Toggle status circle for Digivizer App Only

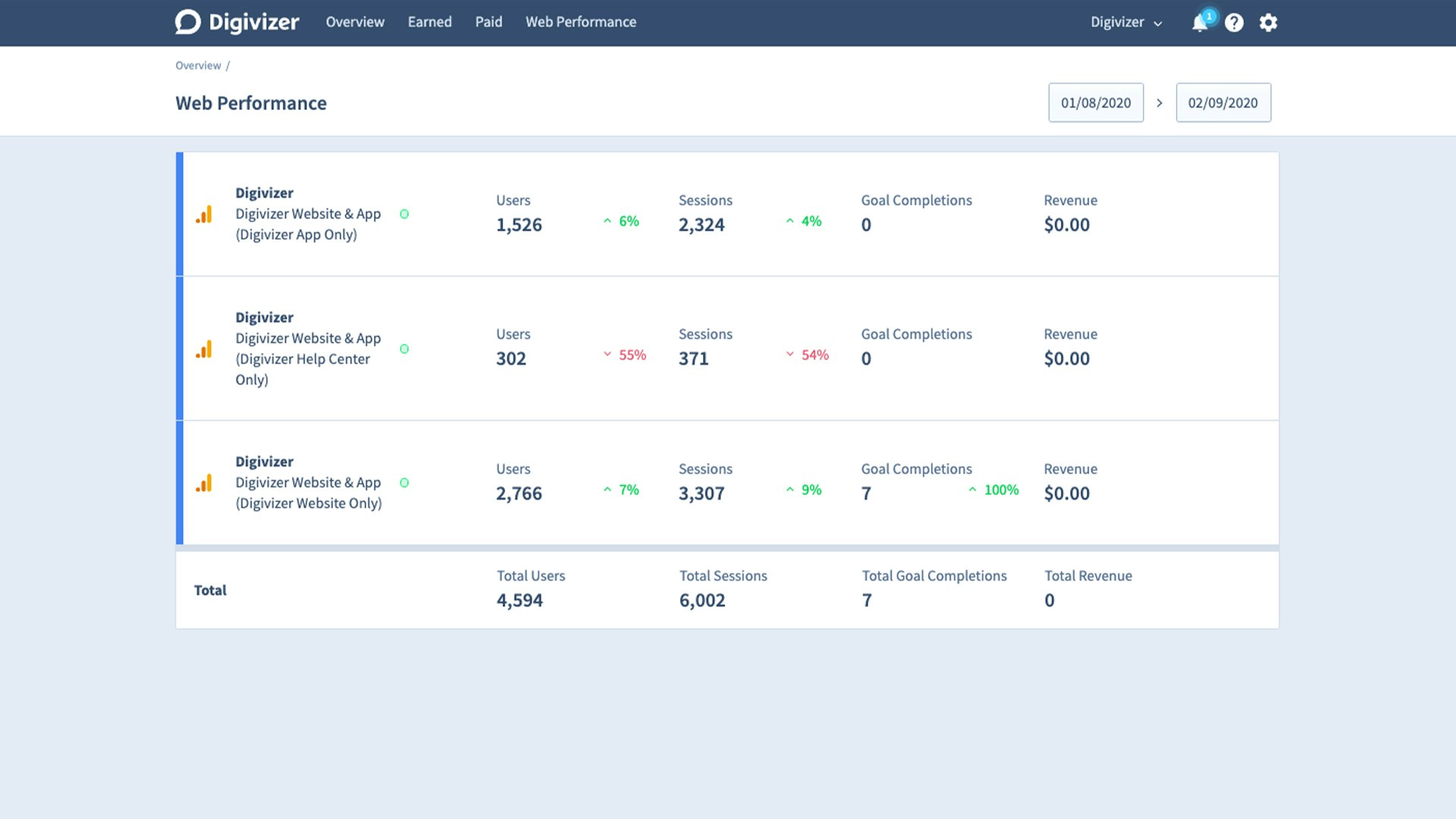point(404,215)
